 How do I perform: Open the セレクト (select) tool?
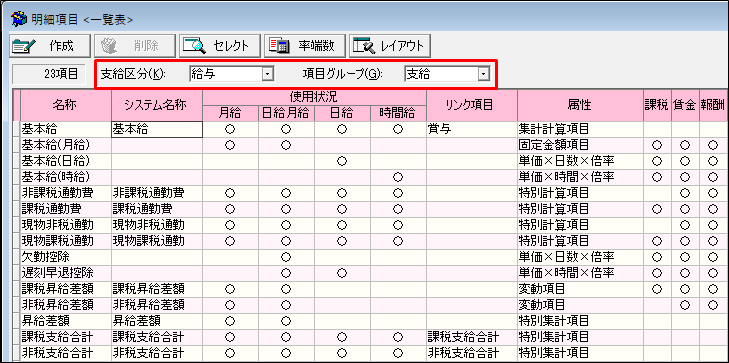click(x=220, y=45)
